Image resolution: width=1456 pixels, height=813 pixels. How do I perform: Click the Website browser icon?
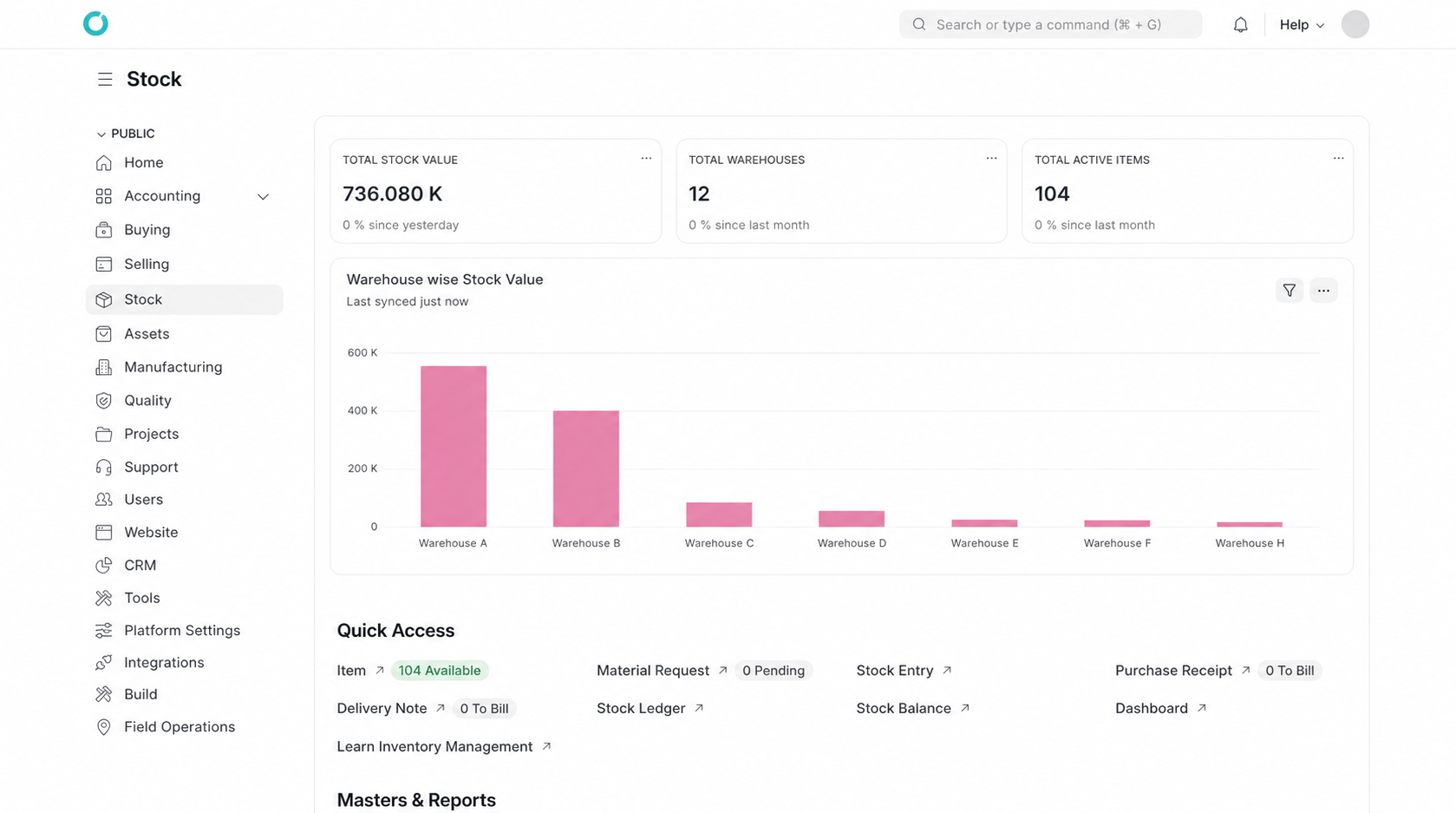(x=104, y=532)
